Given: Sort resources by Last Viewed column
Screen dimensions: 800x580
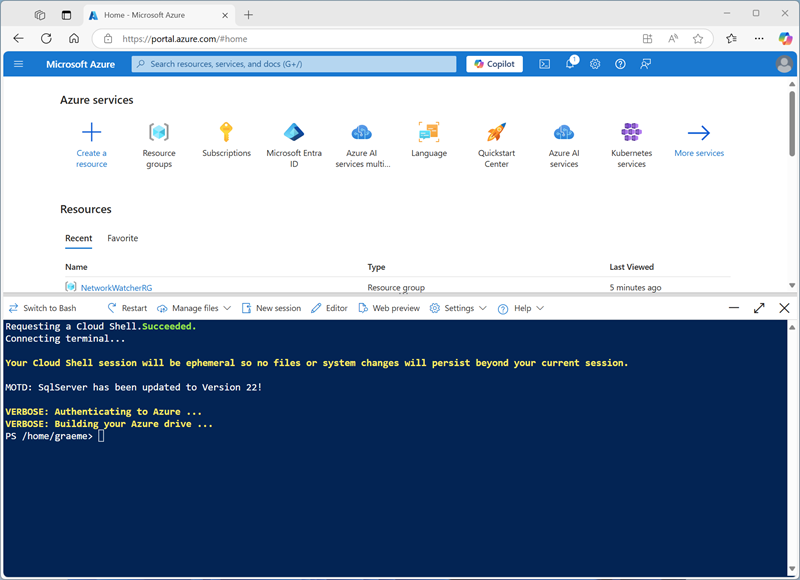Looking at the screenshot, I should [632, 267].
